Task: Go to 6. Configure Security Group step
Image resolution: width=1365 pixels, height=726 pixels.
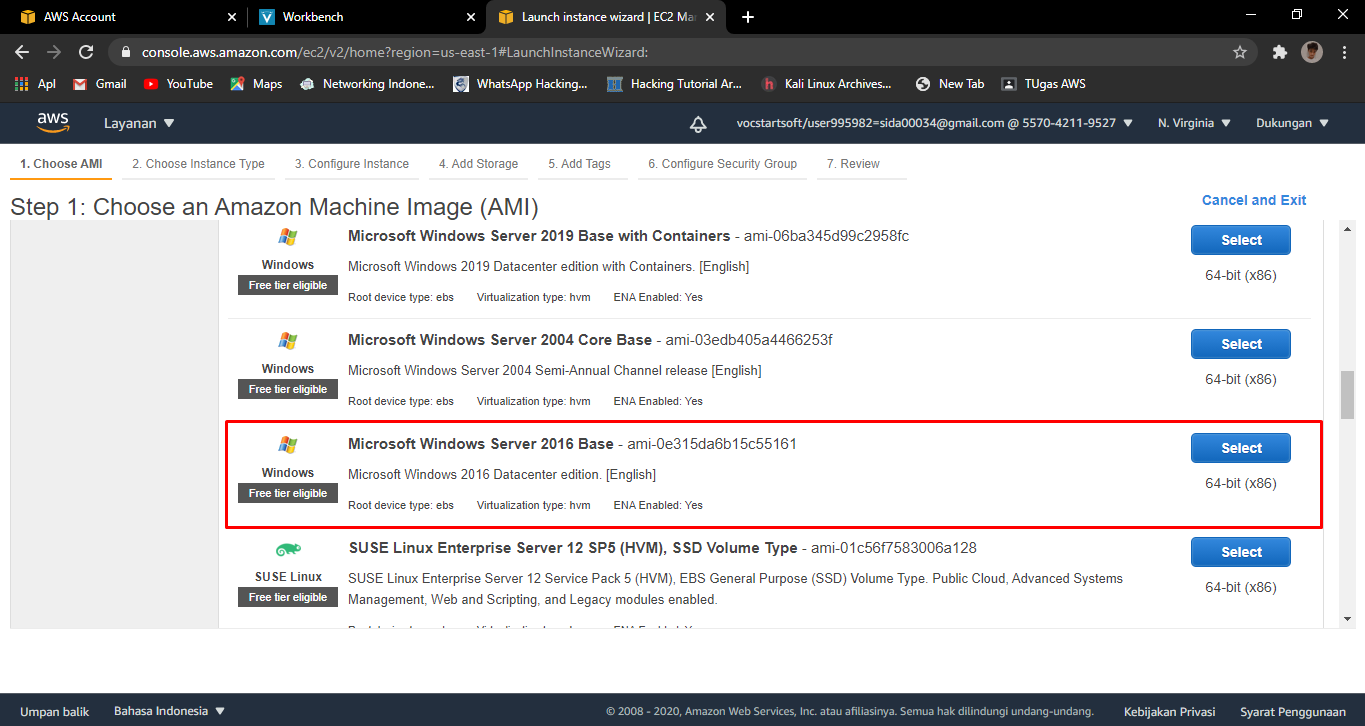Action: coord(722,164)
